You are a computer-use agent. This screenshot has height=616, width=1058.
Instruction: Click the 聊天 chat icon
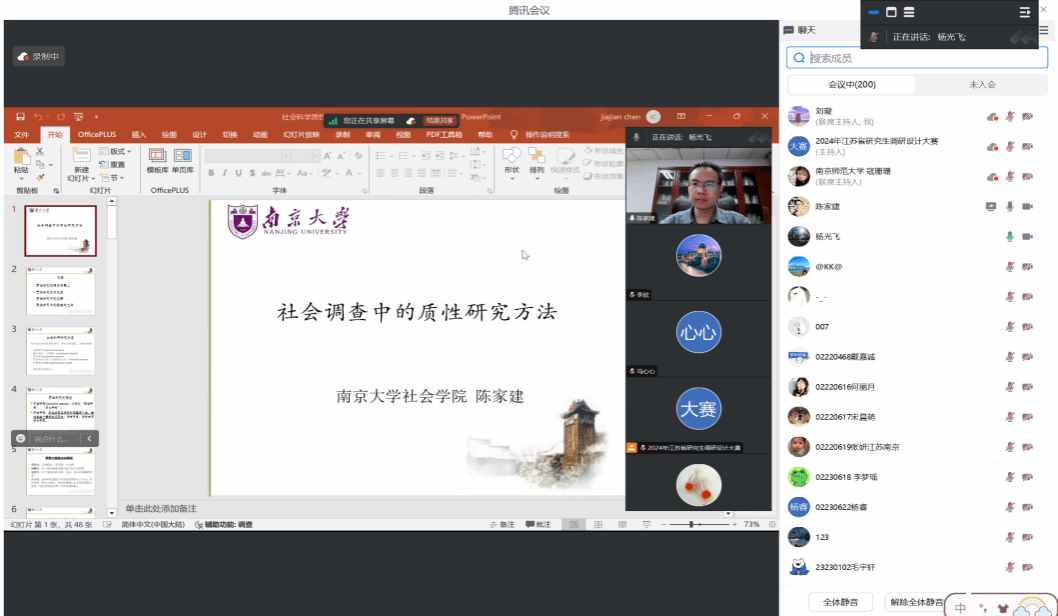click(x=788, y=30)
